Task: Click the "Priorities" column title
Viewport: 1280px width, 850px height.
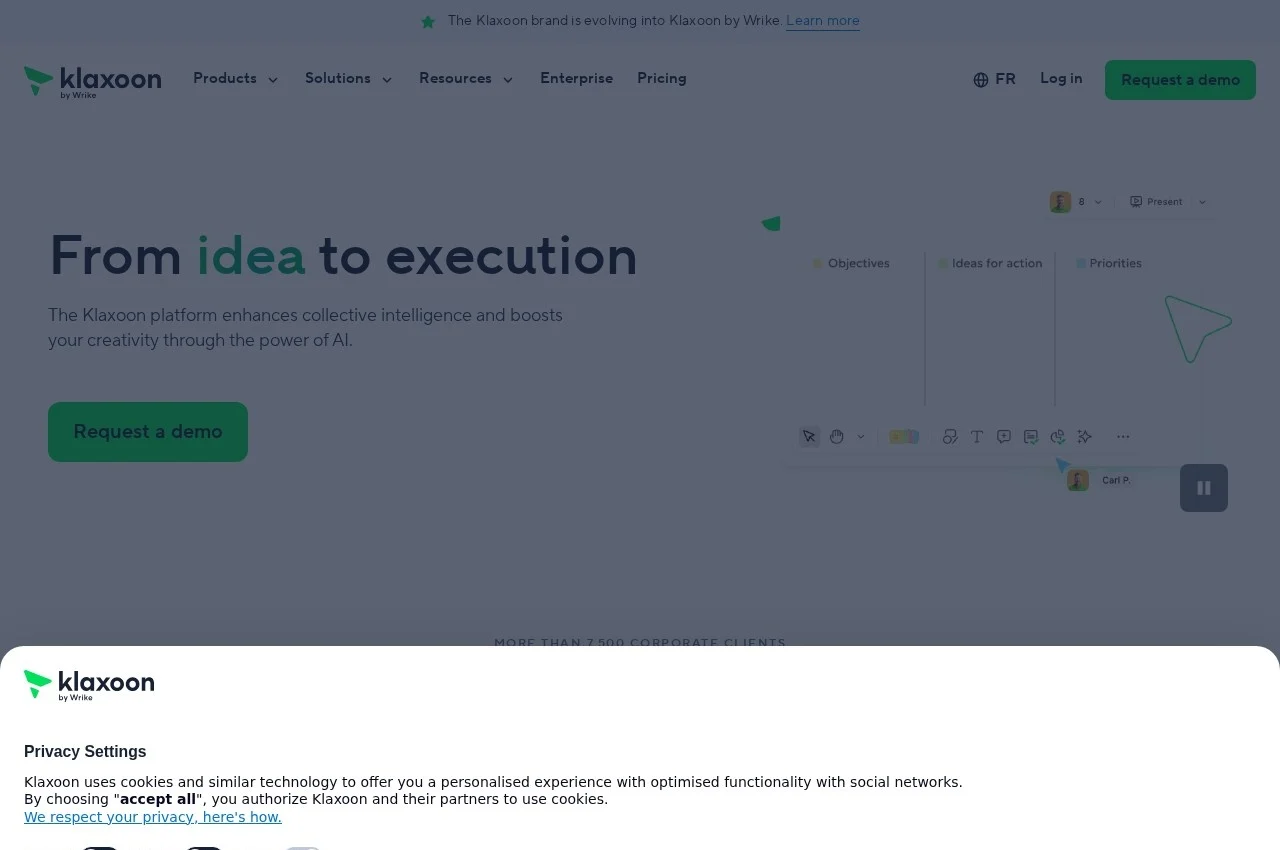Action: 1115,264
